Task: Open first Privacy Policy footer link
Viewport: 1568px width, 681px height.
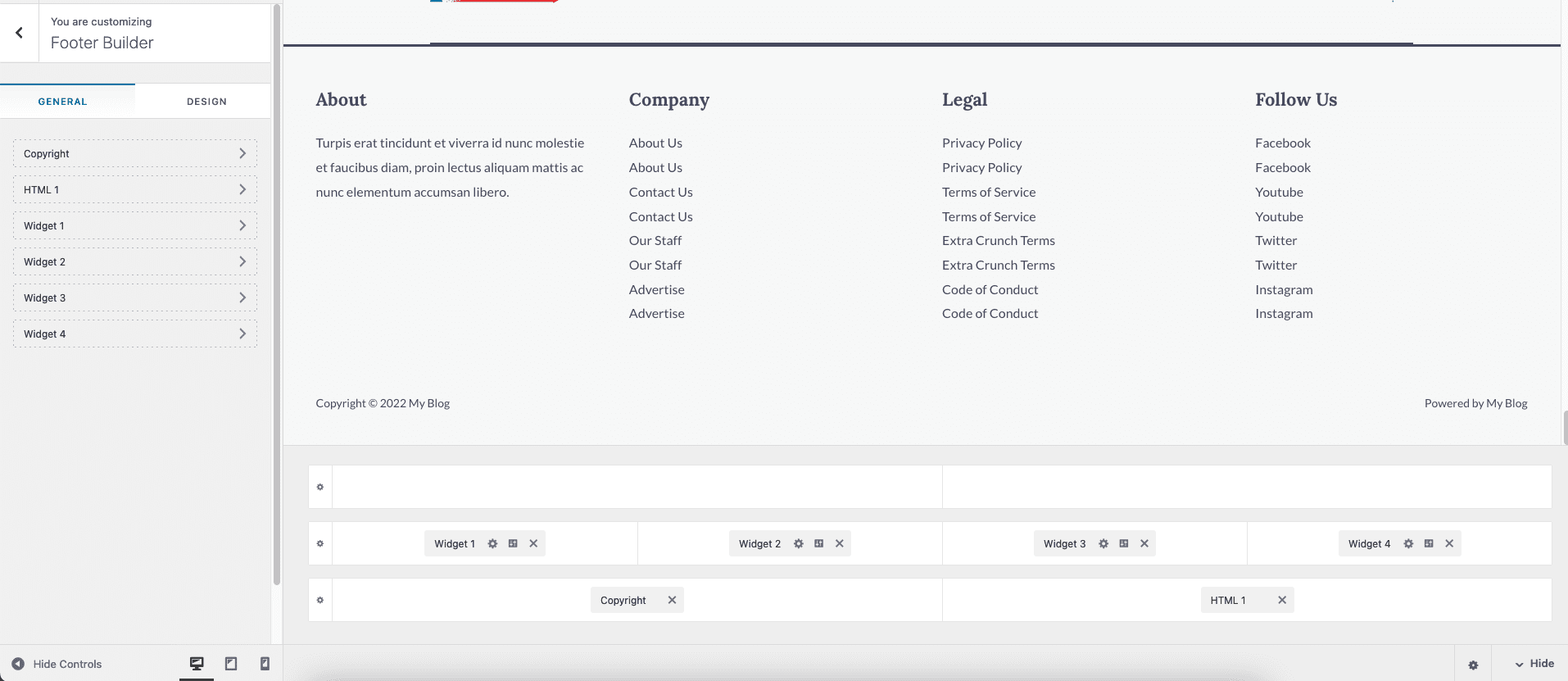Action: tap(981, 143)
